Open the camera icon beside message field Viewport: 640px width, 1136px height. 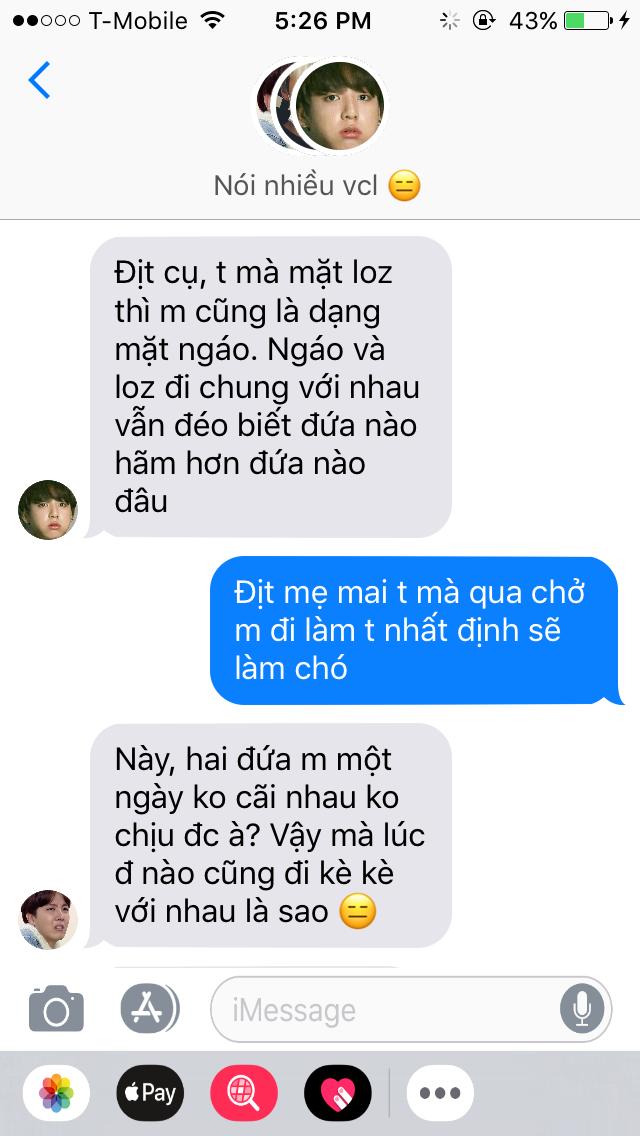pyautogui.click(x=57, y=1008)
